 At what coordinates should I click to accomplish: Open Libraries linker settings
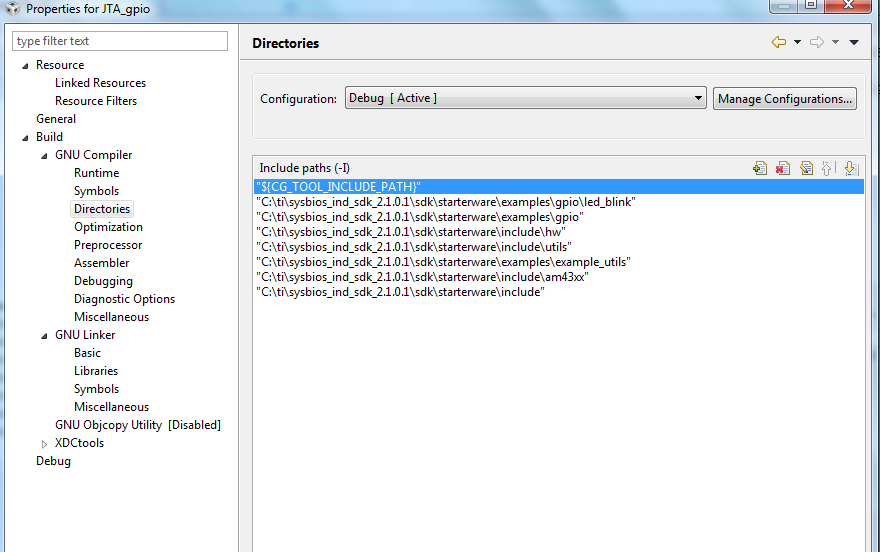pos(96,371)
